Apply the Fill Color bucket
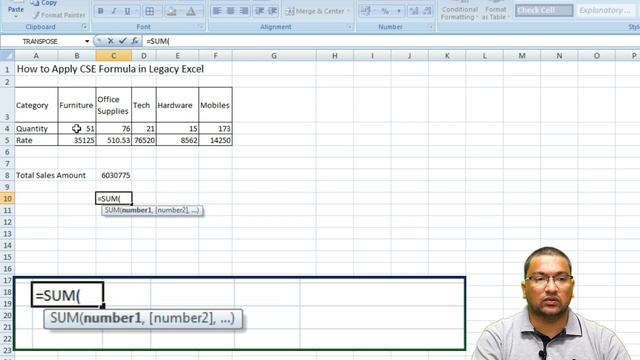This screenshot has width=640, height=360. (x=171, y=11)
